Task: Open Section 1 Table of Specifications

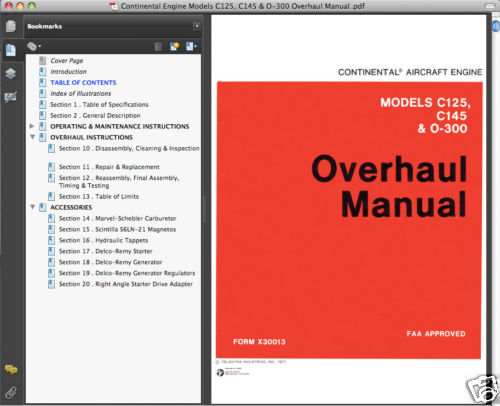Action: (99, 105)
